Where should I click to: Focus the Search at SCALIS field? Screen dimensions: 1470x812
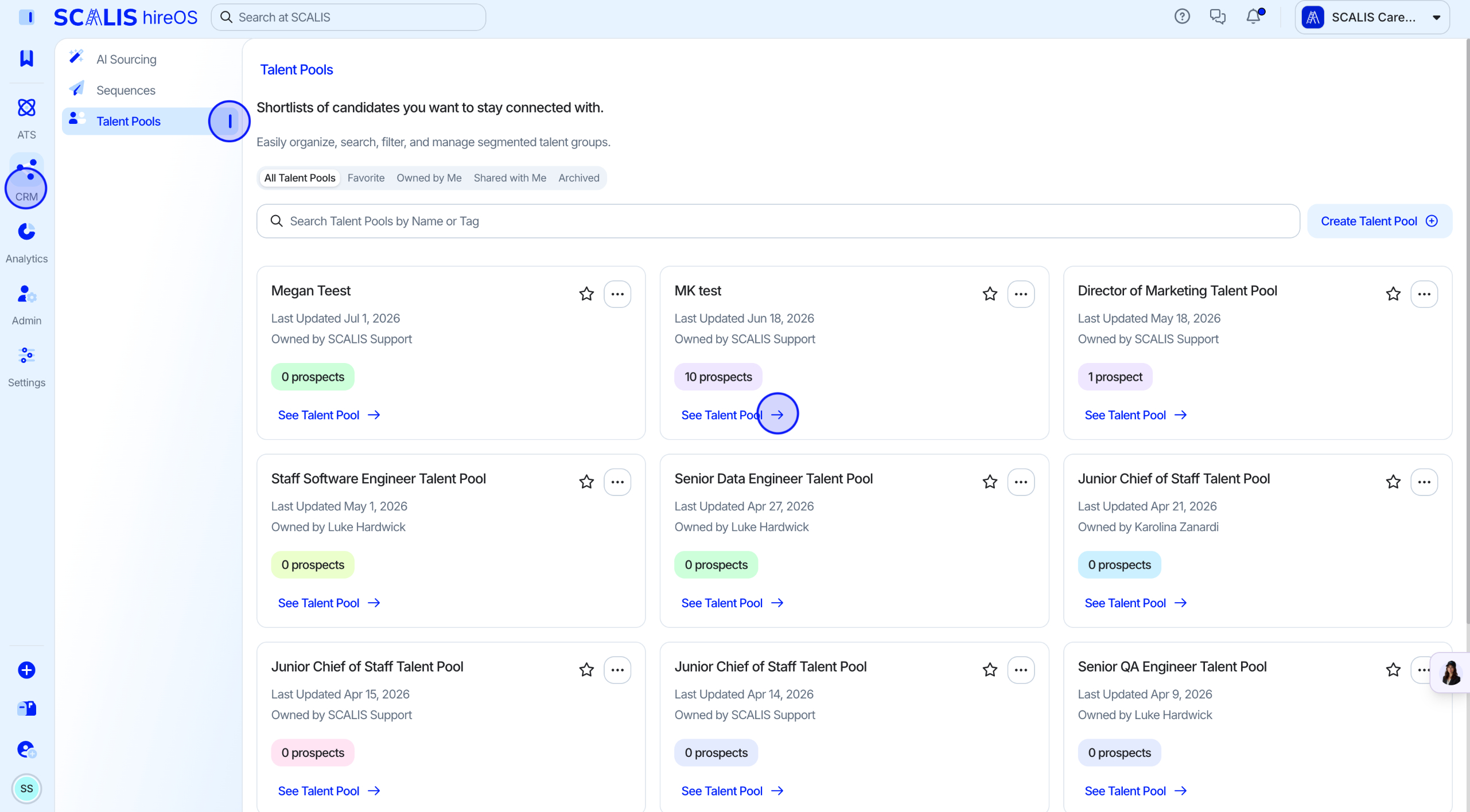348,17
